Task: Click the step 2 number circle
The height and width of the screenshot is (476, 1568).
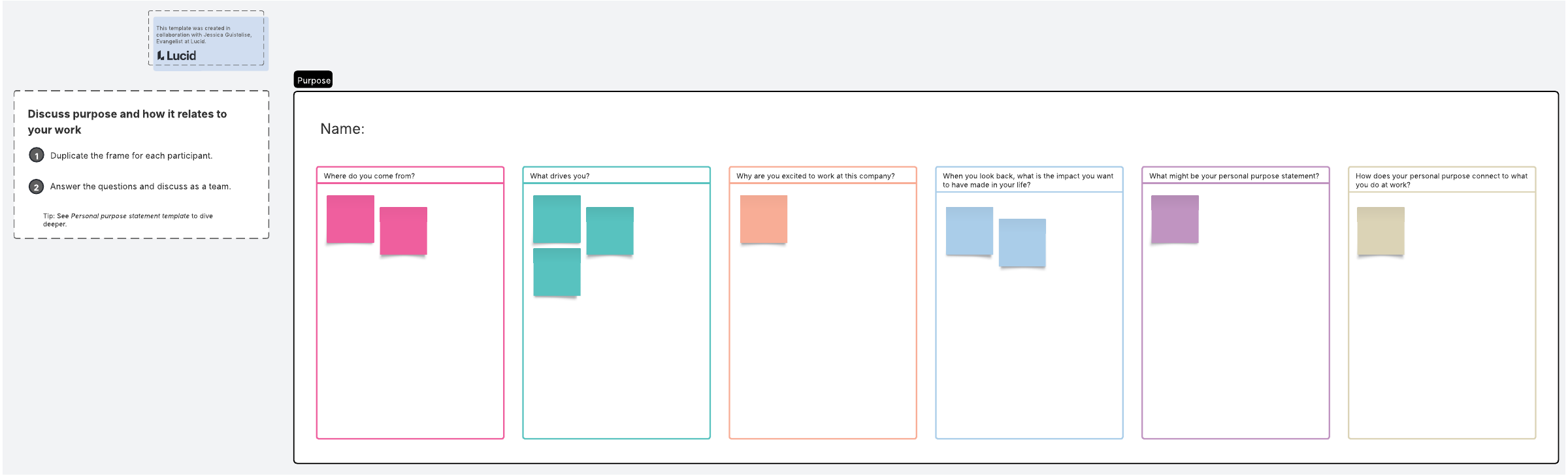Action: click(37, 187)
